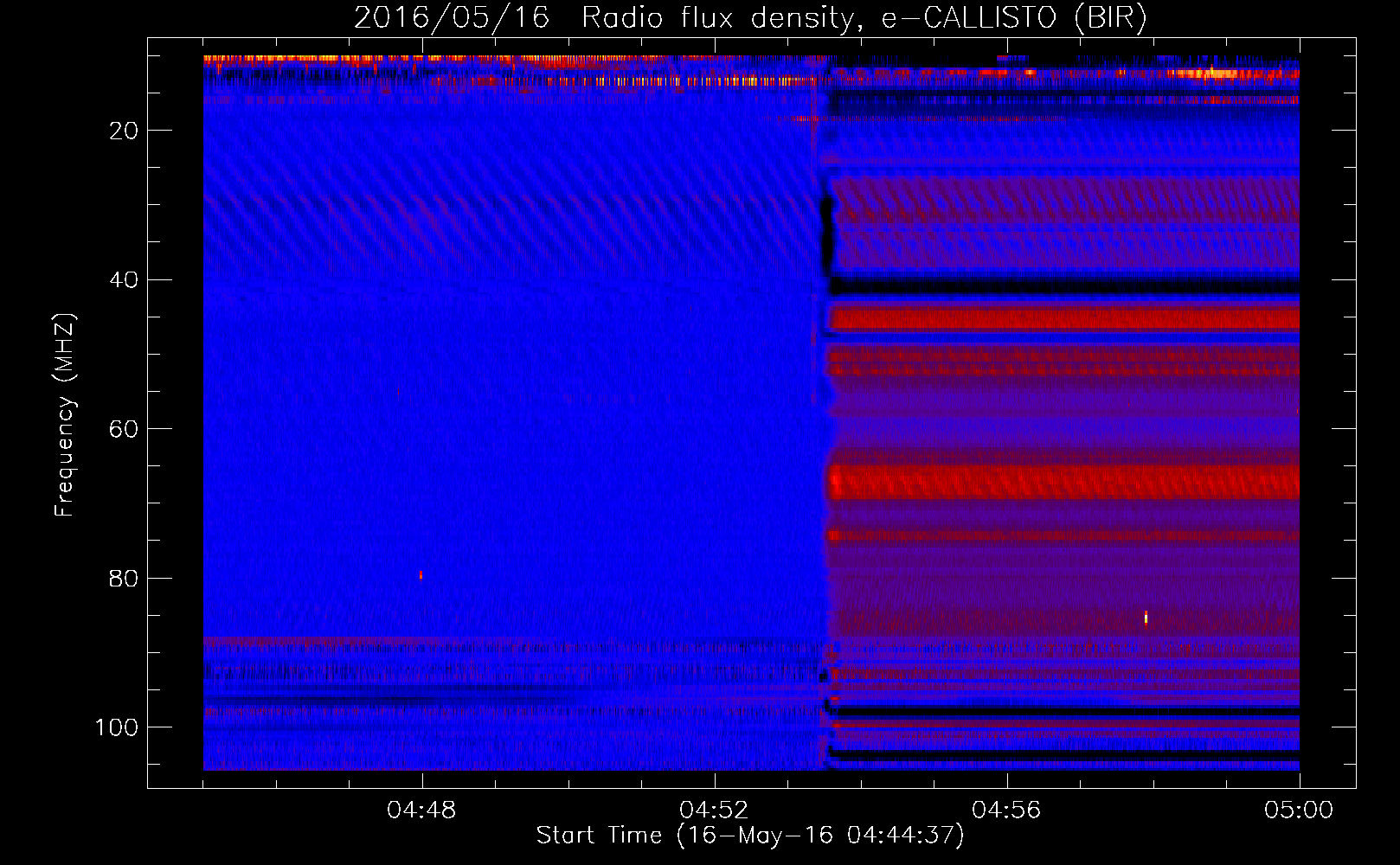Click the plot title with date 2016/05/16
Viewport: 1400px width, 865px height.
click(750, 17)
